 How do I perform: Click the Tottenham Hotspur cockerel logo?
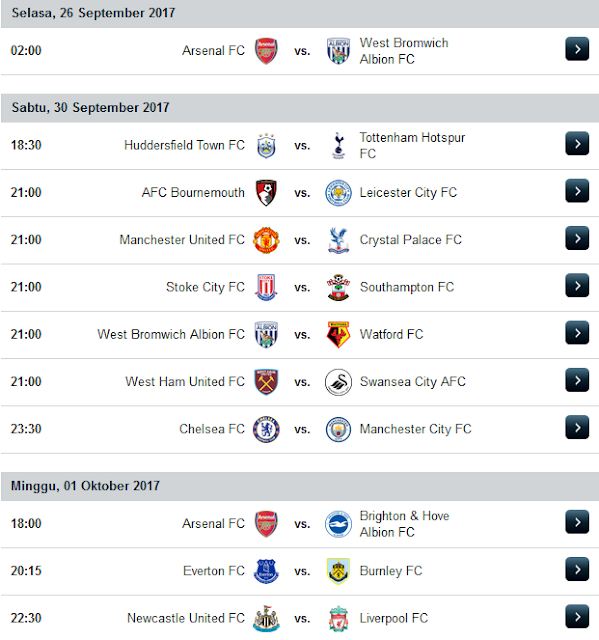338,145
